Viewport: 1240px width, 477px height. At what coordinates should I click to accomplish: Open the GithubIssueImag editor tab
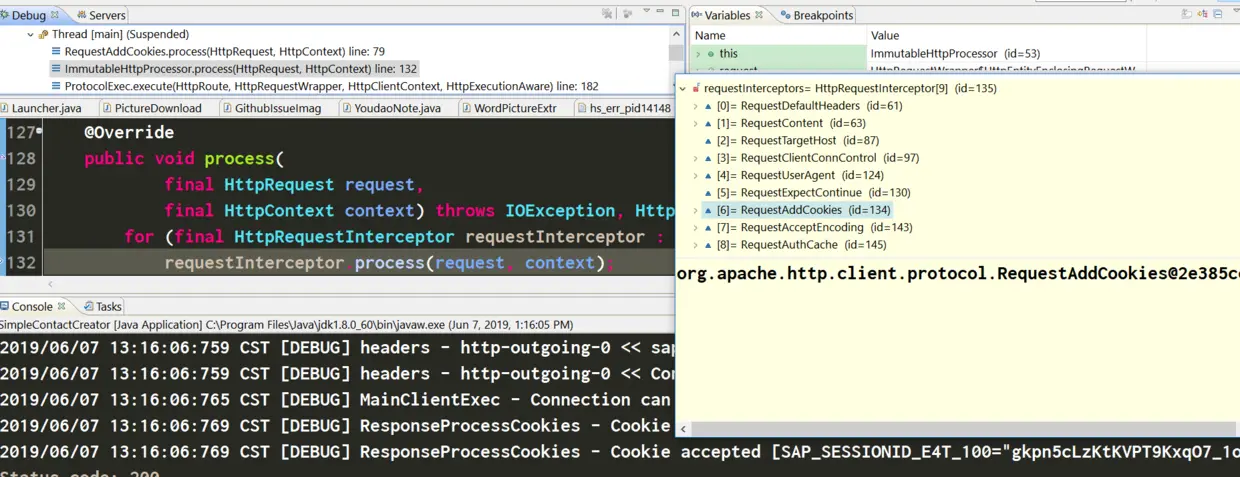pos(277,108)
